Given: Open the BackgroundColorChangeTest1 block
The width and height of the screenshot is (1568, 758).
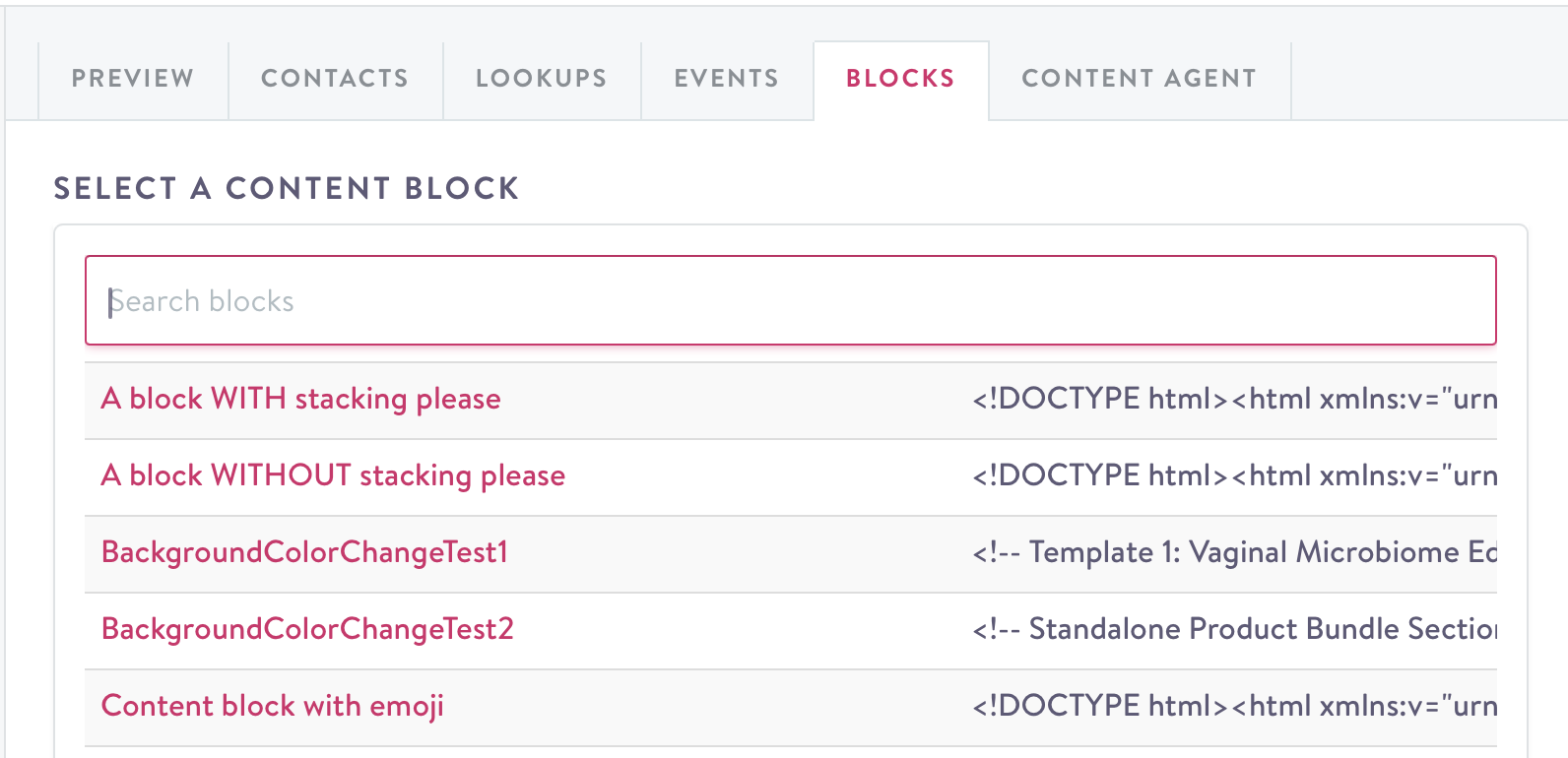Looking at the screenshot, I should (x=304, y=553).
